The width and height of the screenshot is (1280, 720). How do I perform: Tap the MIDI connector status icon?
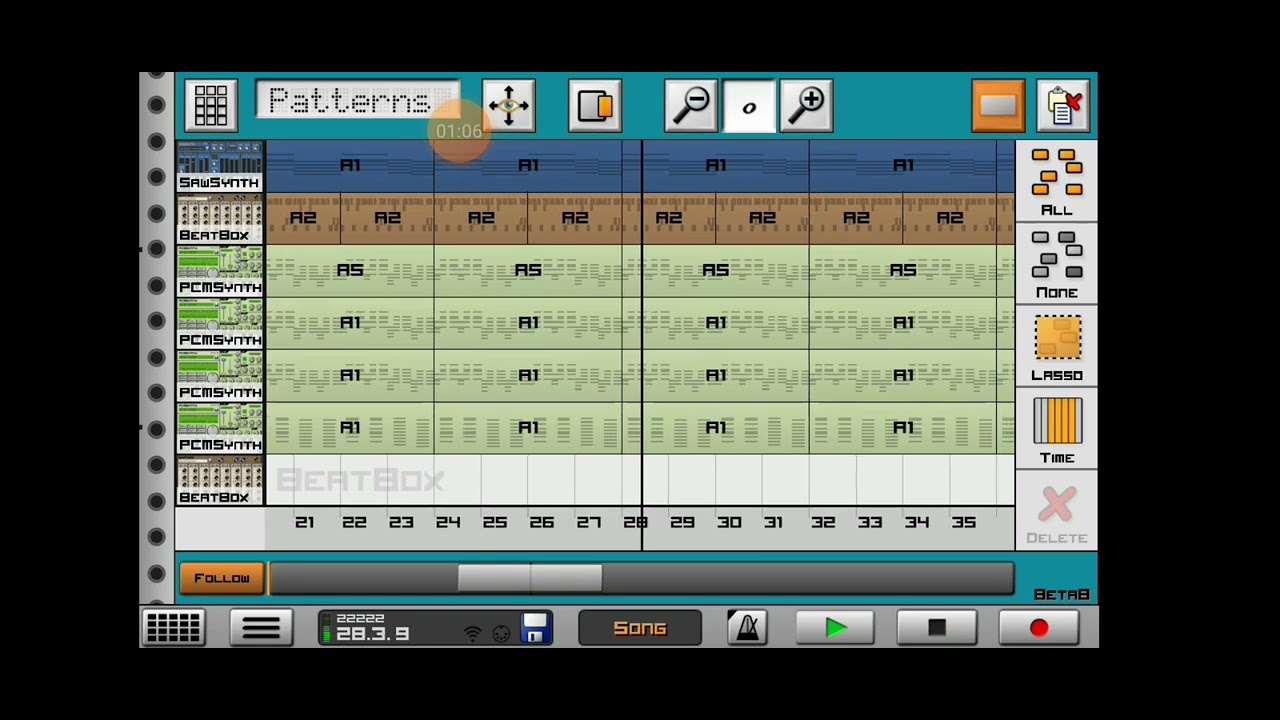(502, 634)
